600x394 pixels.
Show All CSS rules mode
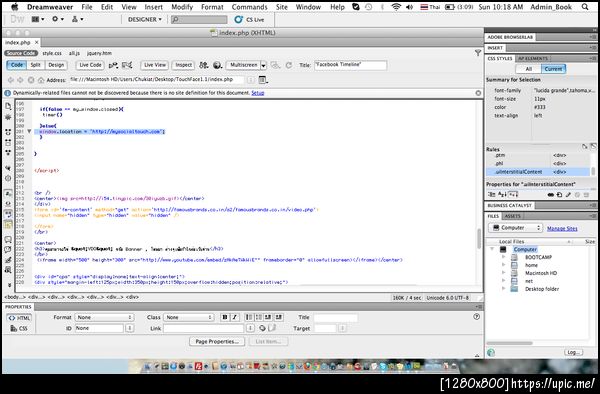click(528, 69)
